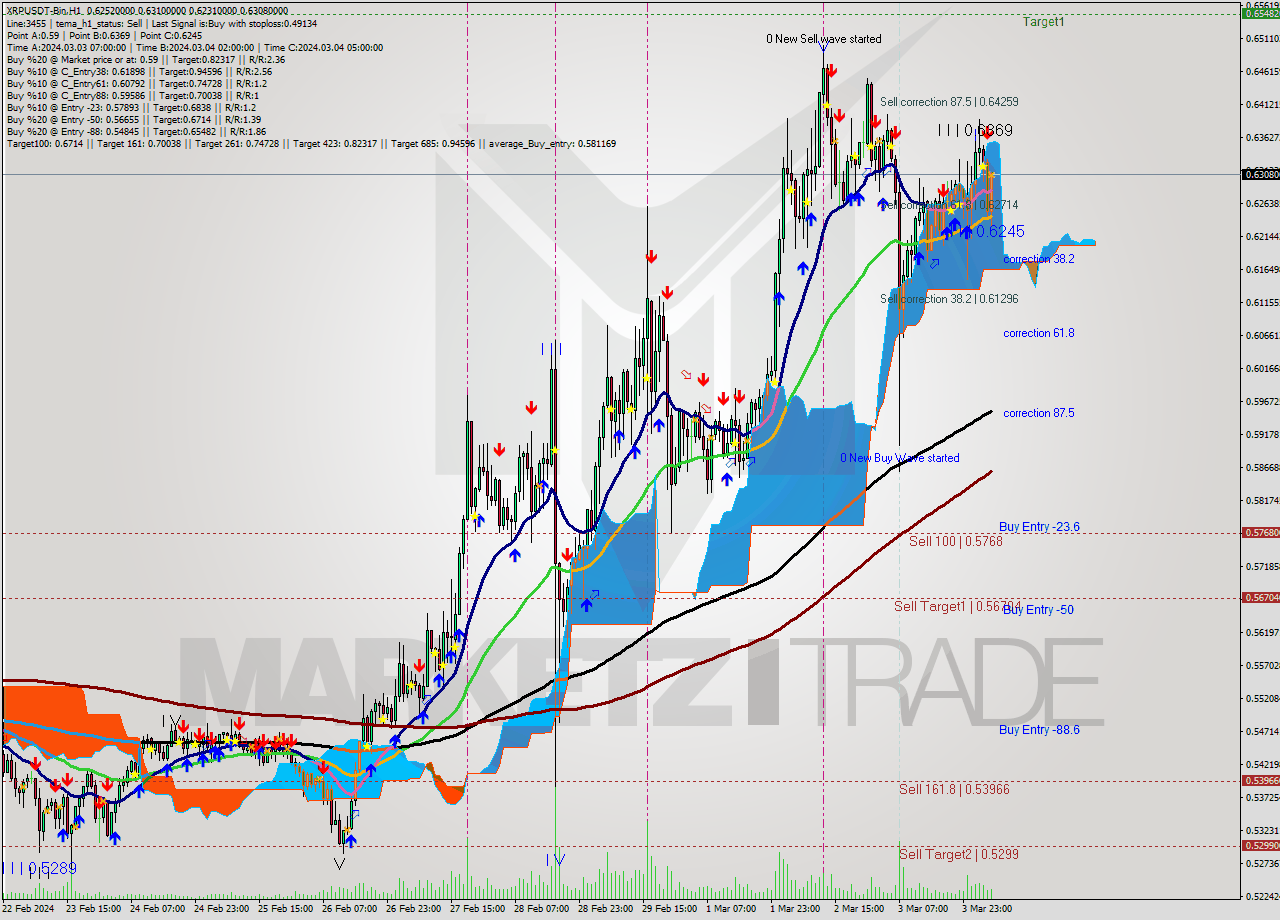Viewport: 1280px width, 920px height.
Task: Select the 'Sell Target1 | 0.56704' label
Action: [x=957, y=606]
